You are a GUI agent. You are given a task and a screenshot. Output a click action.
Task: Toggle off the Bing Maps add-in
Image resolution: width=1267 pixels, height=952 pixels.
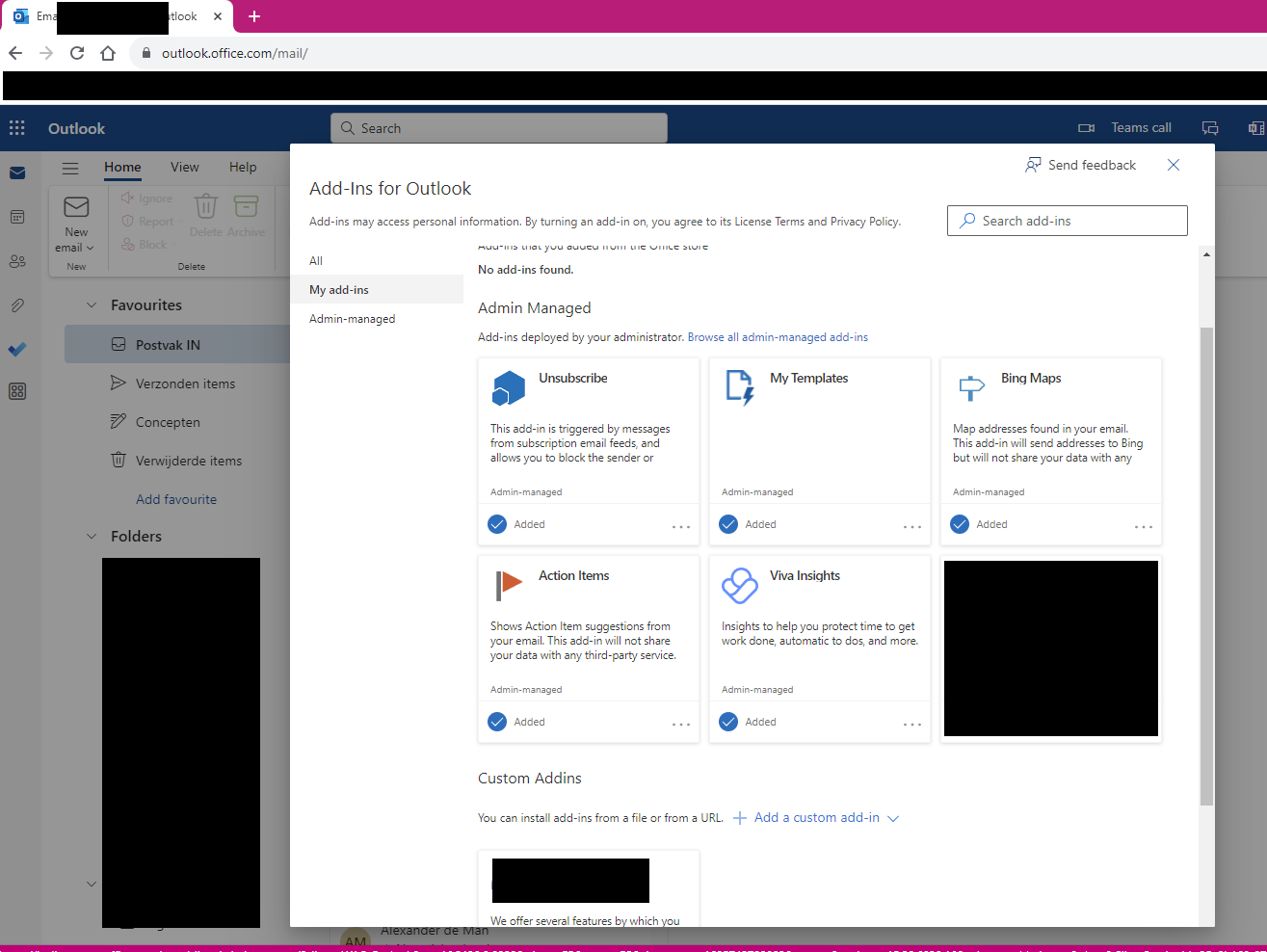tap(960, 523)
